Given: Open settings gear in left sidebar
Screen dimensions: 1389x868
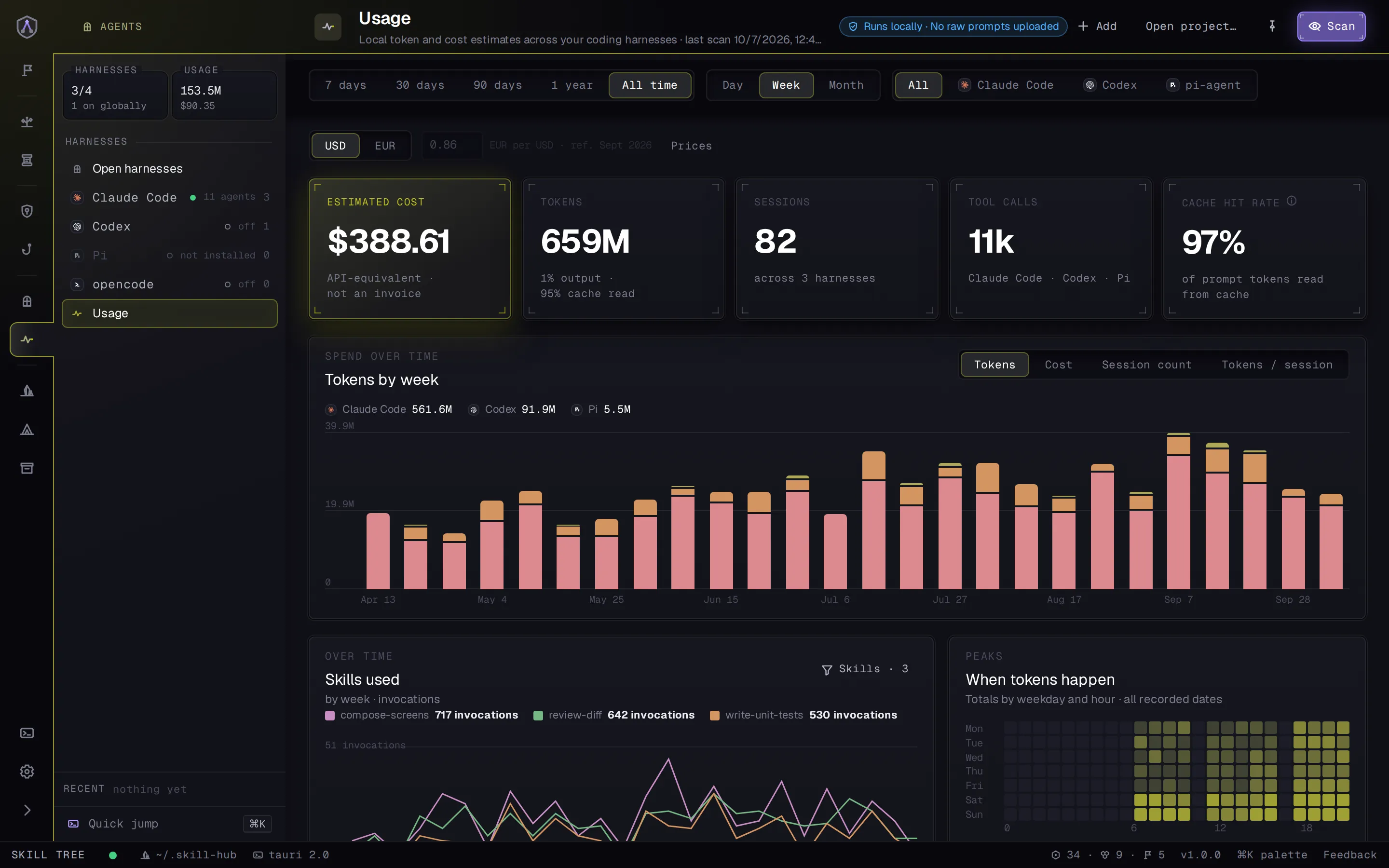Looking at the screenshot, I should pyautogui.click(x=27, y=771).
